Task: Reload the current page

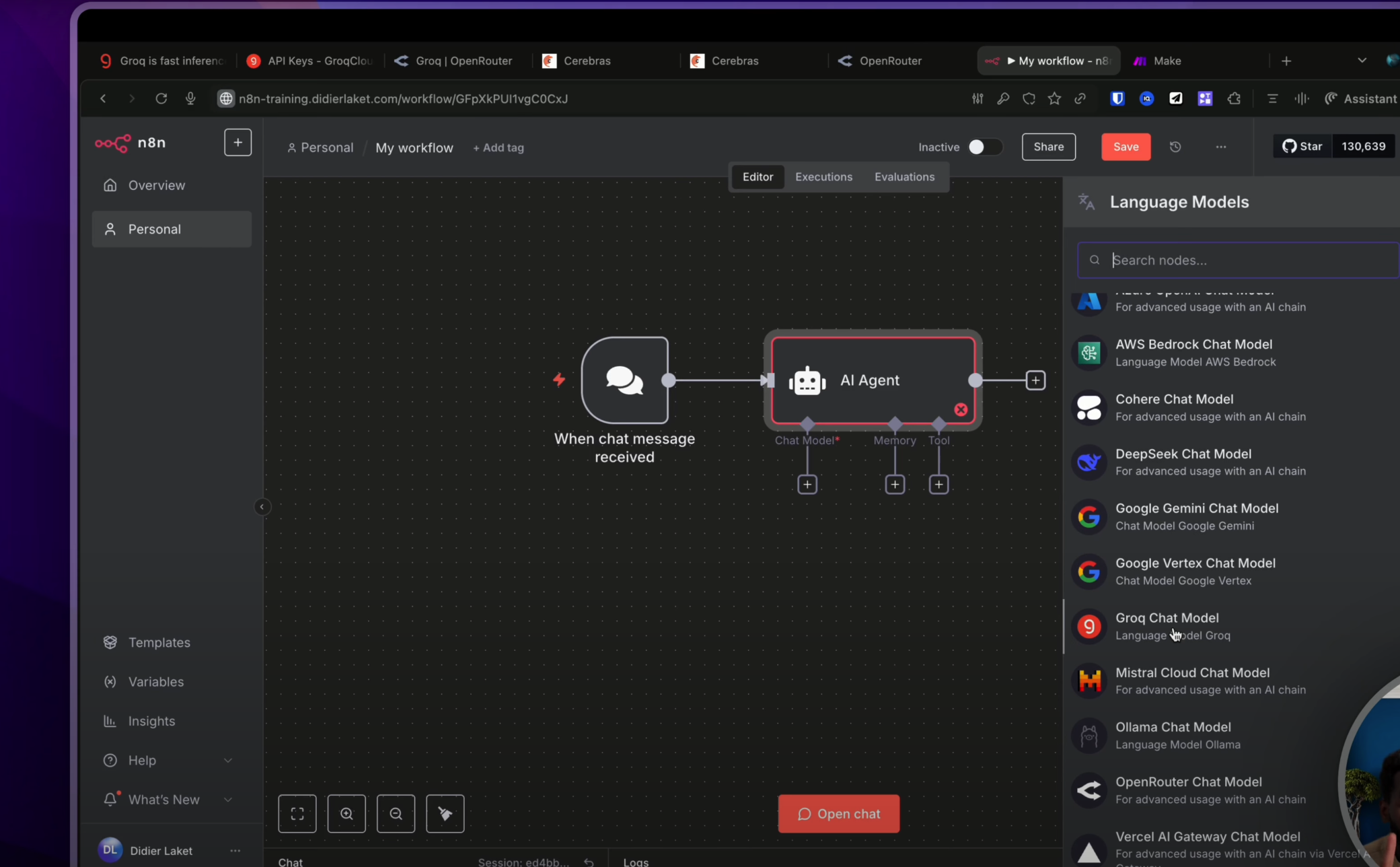Action: point(161,98)
